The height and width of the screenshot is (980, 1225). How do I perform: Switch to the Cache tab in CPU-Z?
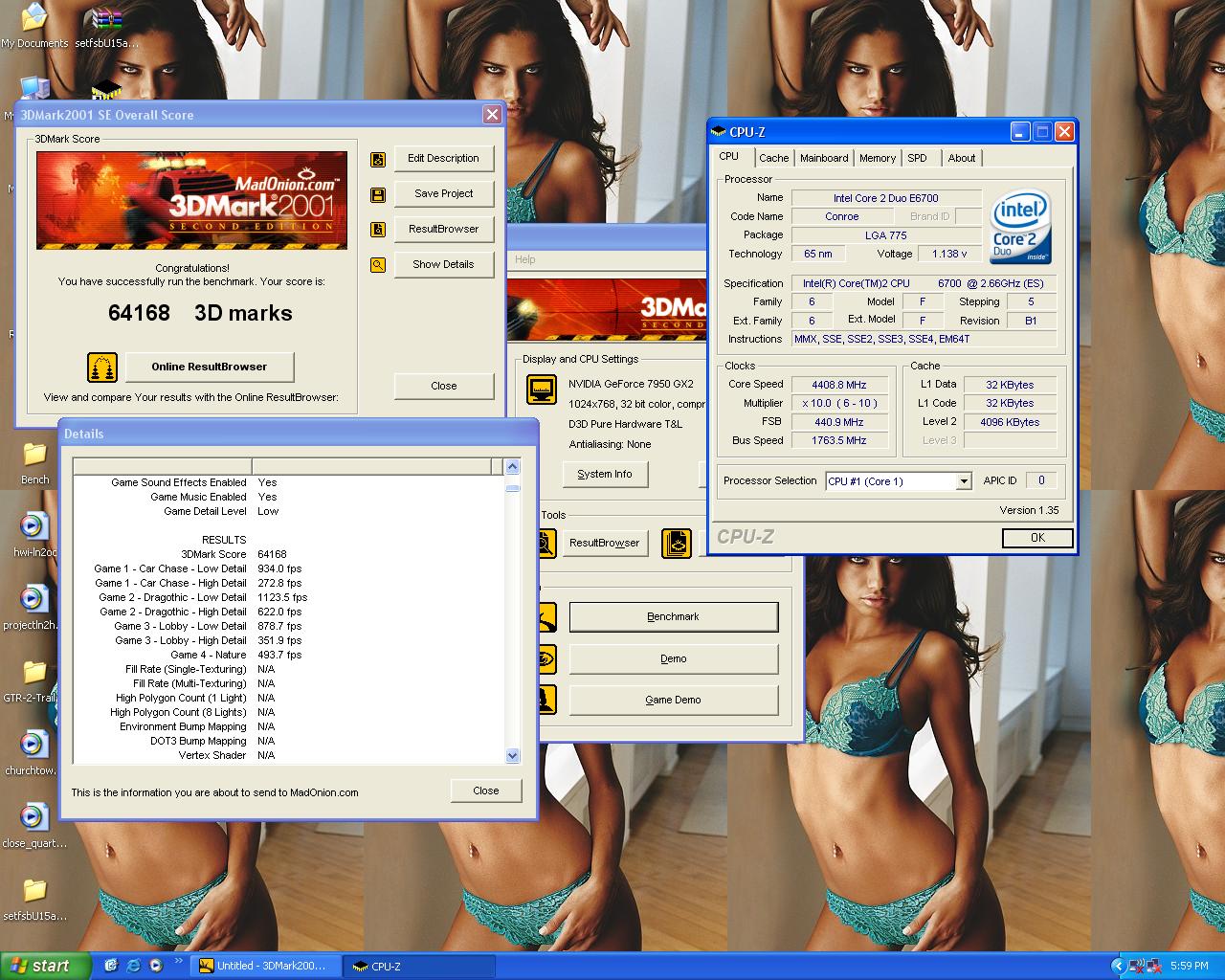pyautogui.click(x=773, y=159)
